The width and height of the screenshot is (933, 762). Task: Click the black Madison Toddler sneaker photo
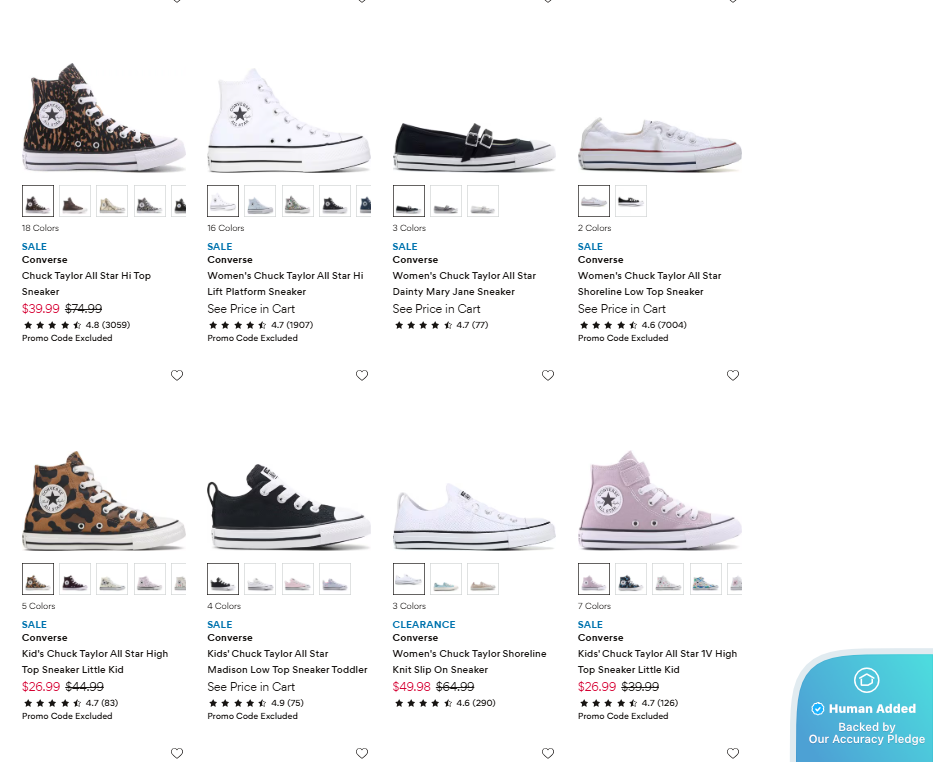click(x=288, y=500)
